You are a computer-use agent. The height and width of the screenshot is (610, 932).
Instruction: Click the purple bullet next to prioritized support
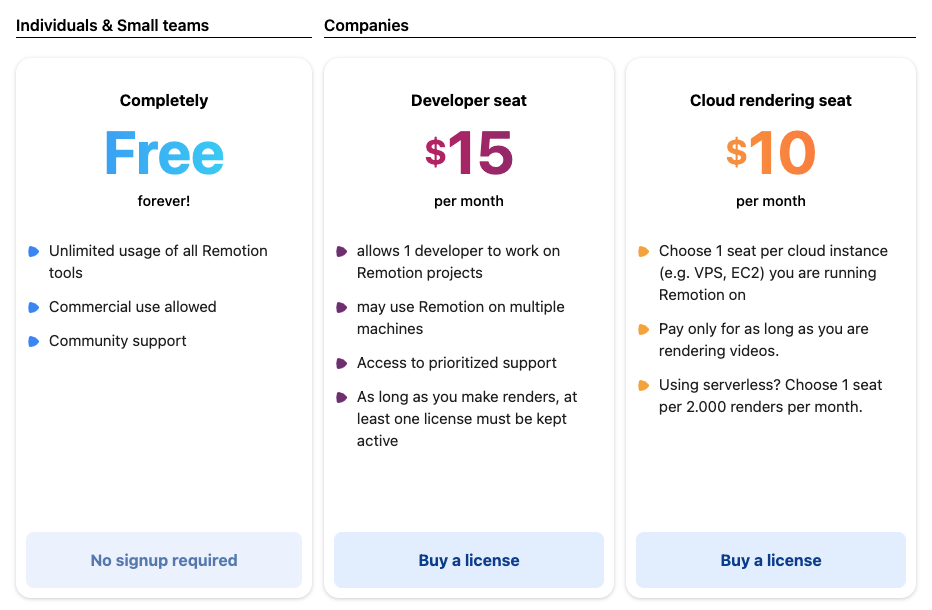pyautogui.click(x=340, y=363)
